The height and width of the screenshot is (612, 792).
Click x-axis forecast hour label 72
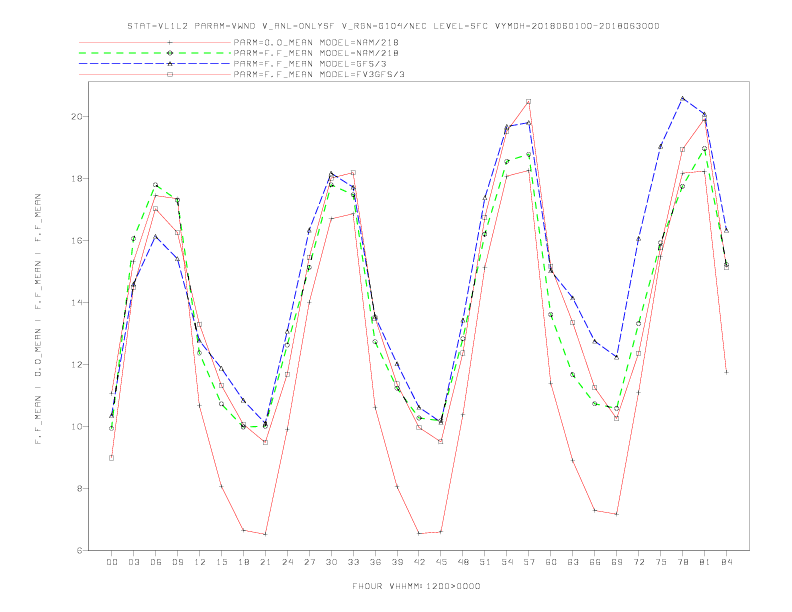pyautogui.click(x=638, y=562)
